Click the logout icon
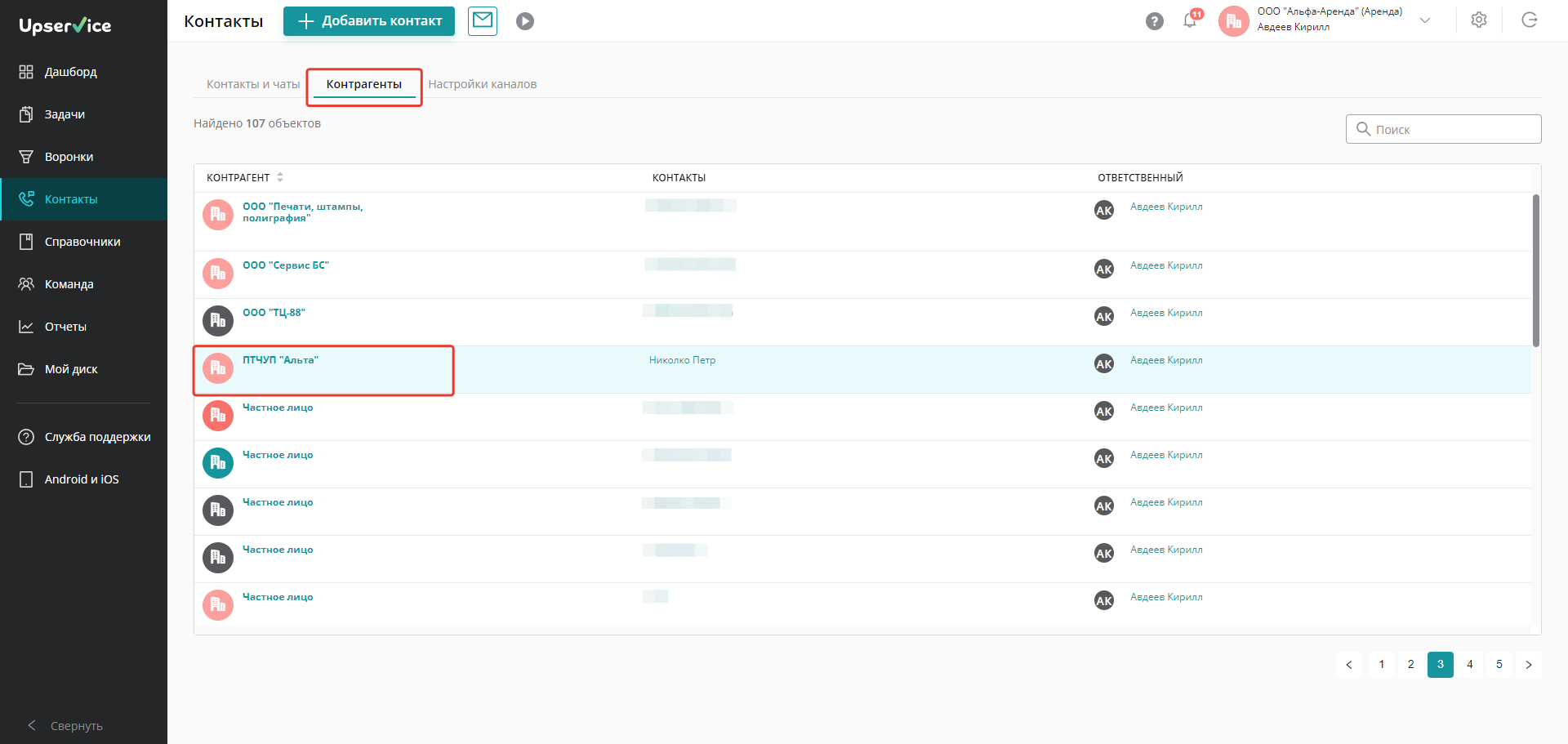 (x=1530, y=20)
